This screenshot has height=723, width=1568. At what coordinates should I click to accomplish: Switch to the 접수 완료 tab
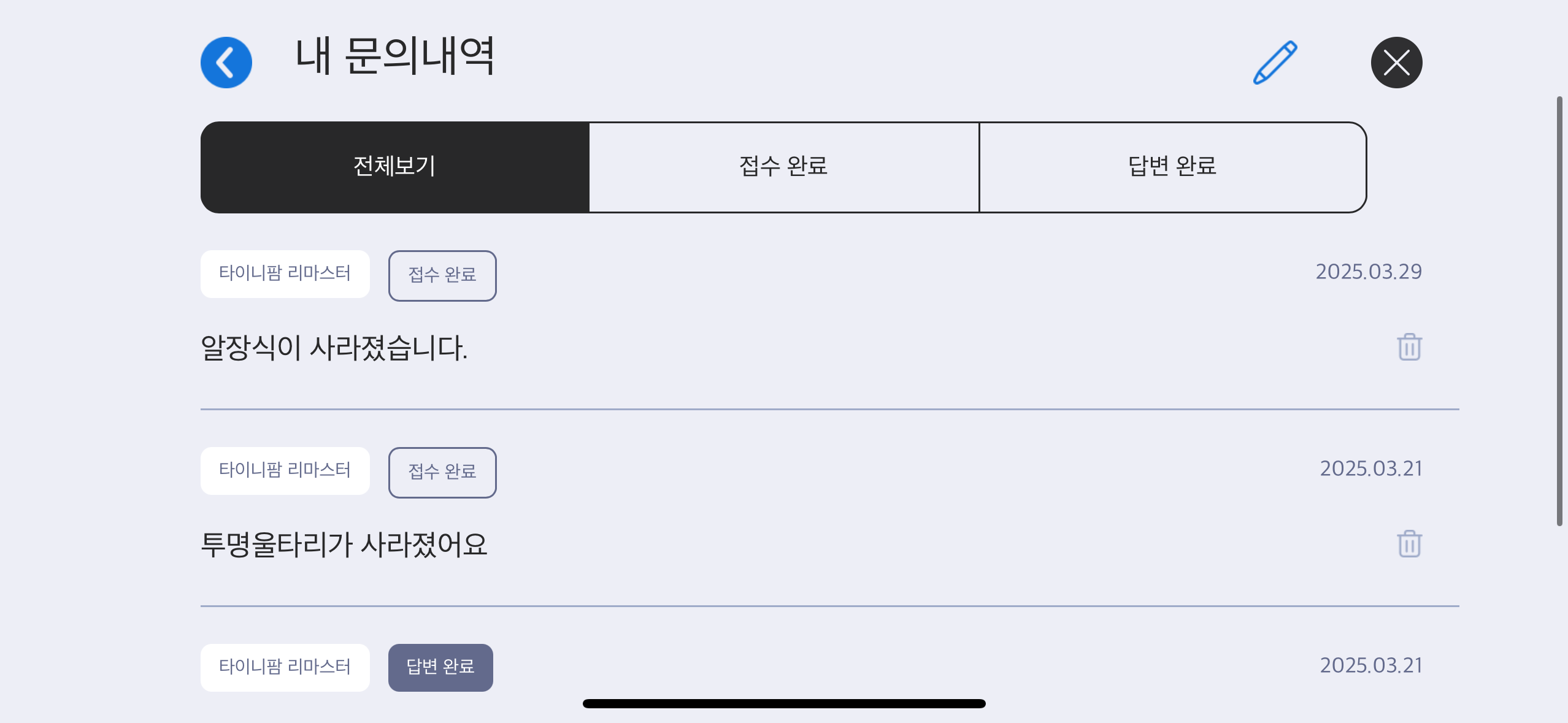(783, 167)
